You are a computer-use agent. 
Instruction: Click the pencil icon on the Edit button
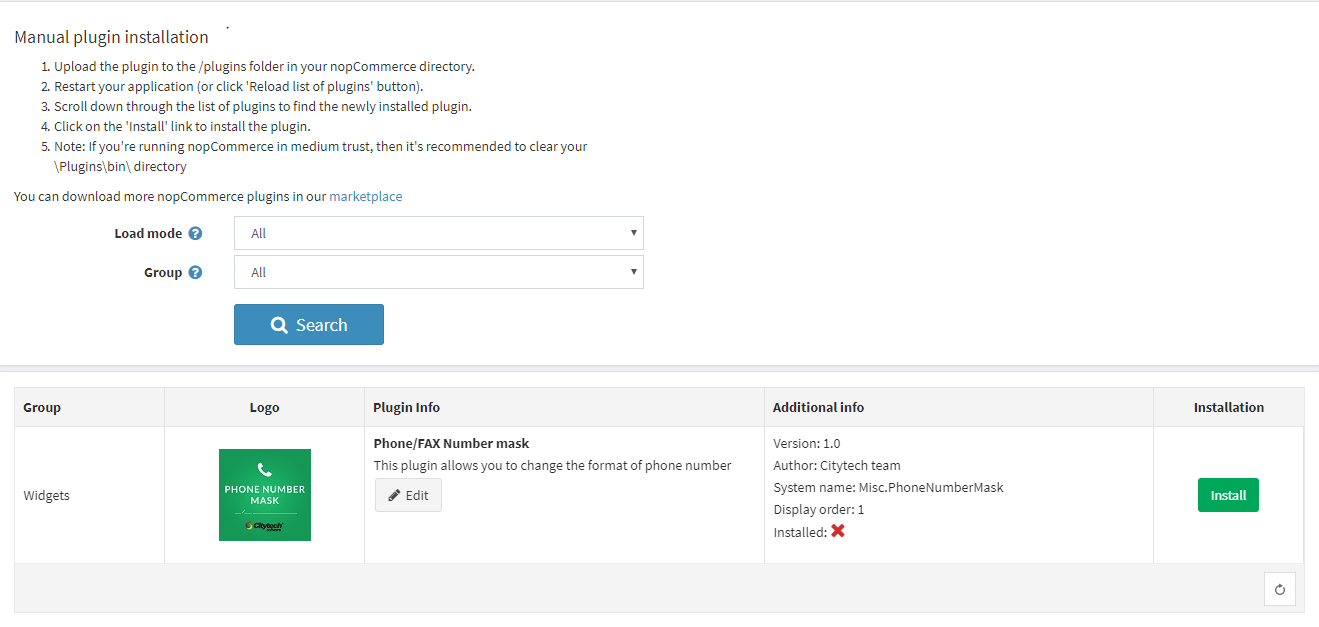click(x=392, y=494)
